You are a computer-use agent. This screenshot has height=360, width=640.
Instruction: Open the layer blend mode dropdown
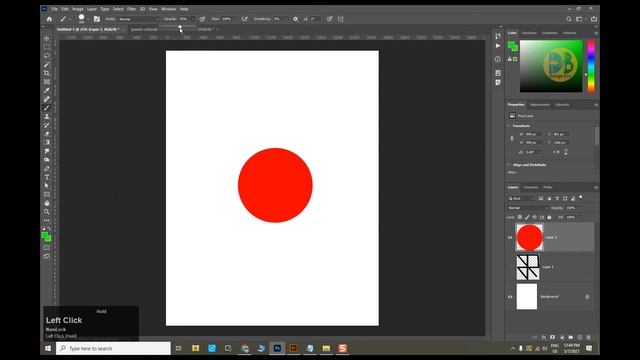pos(528,208)
